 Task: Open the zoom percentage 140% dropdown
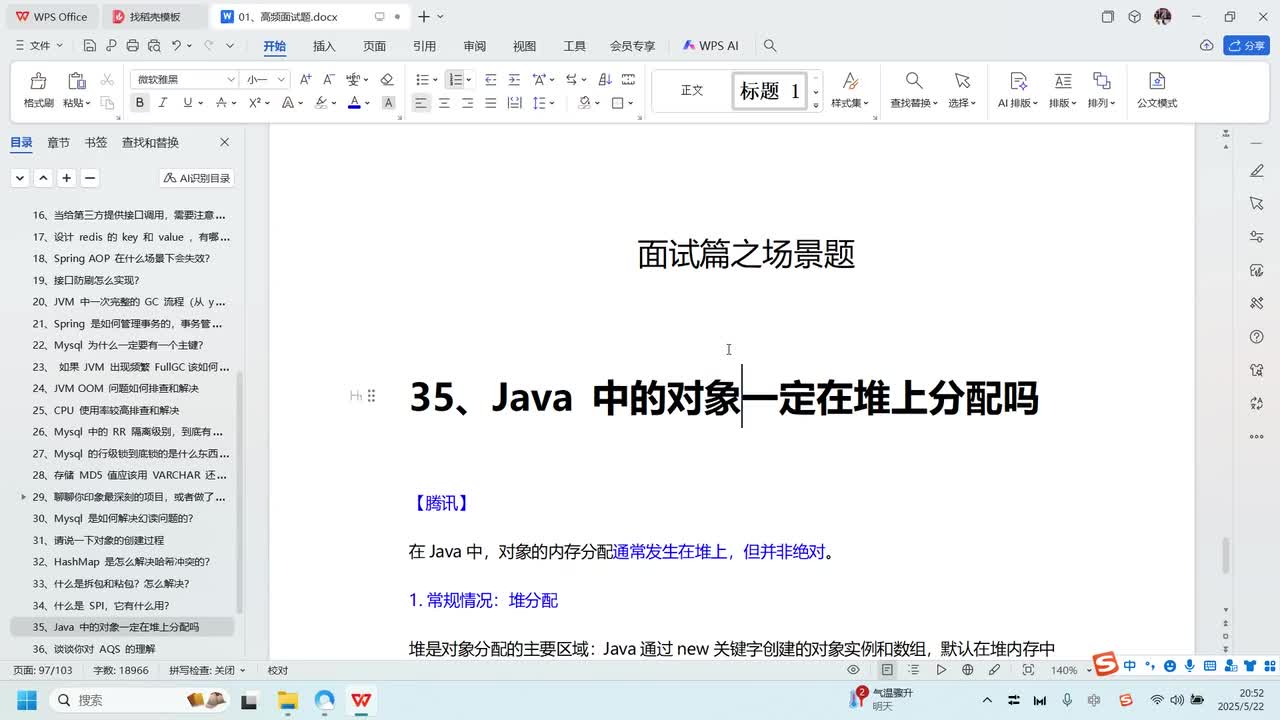point(1069,670)
